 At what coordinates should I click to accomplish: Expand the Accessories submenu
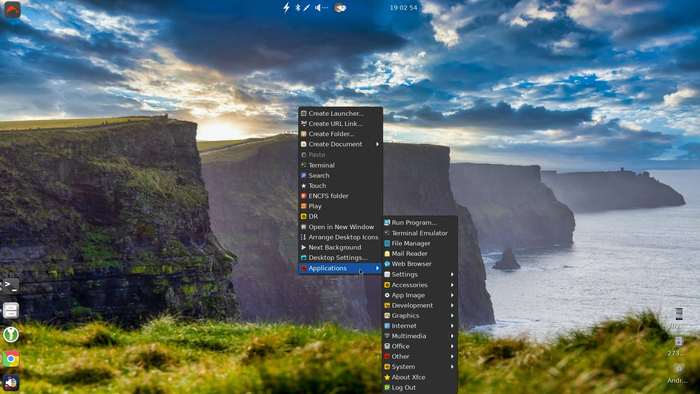coord(420,285)
